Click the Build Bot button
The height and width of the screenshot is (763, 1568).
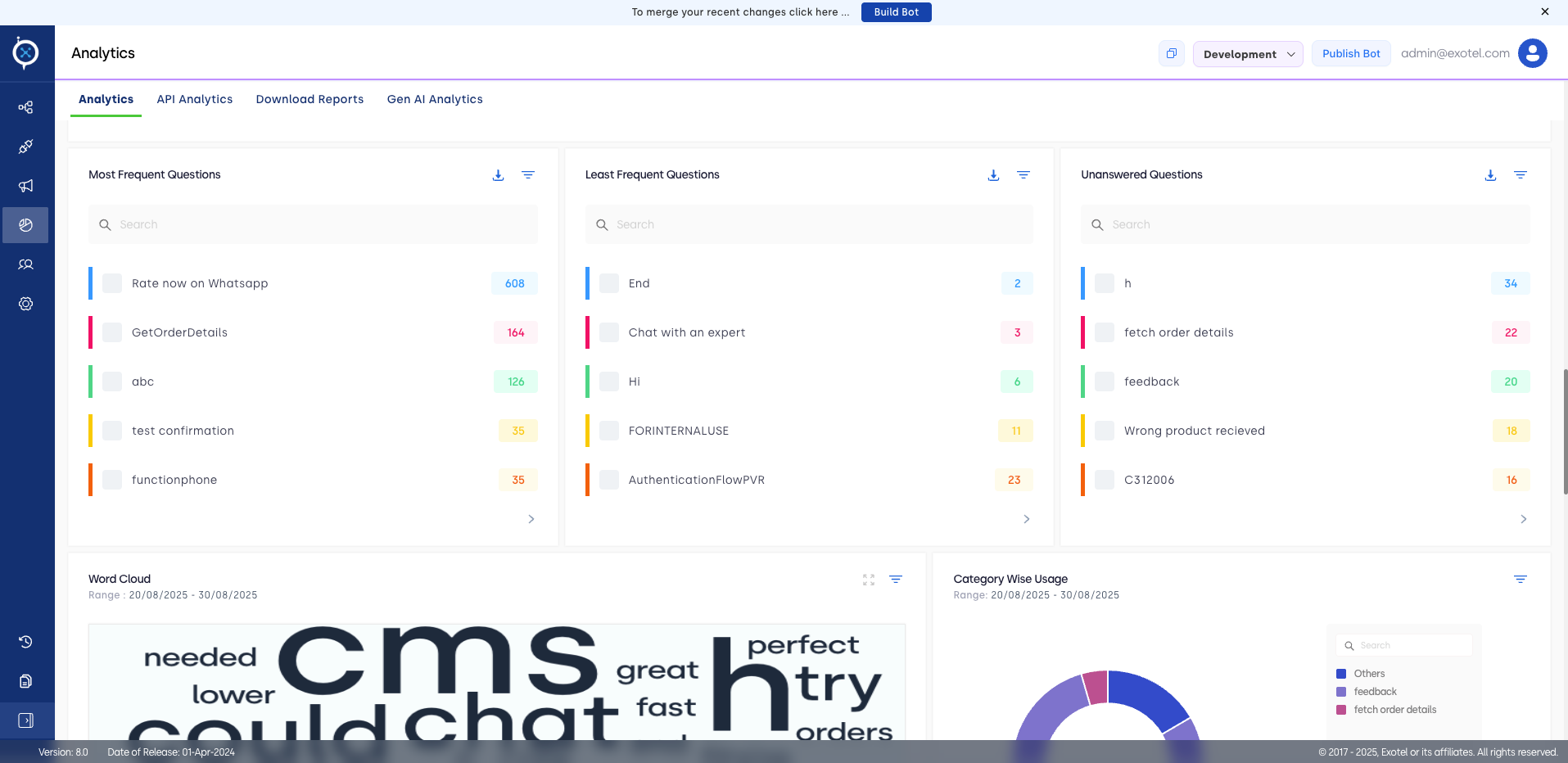coord(896,12)
